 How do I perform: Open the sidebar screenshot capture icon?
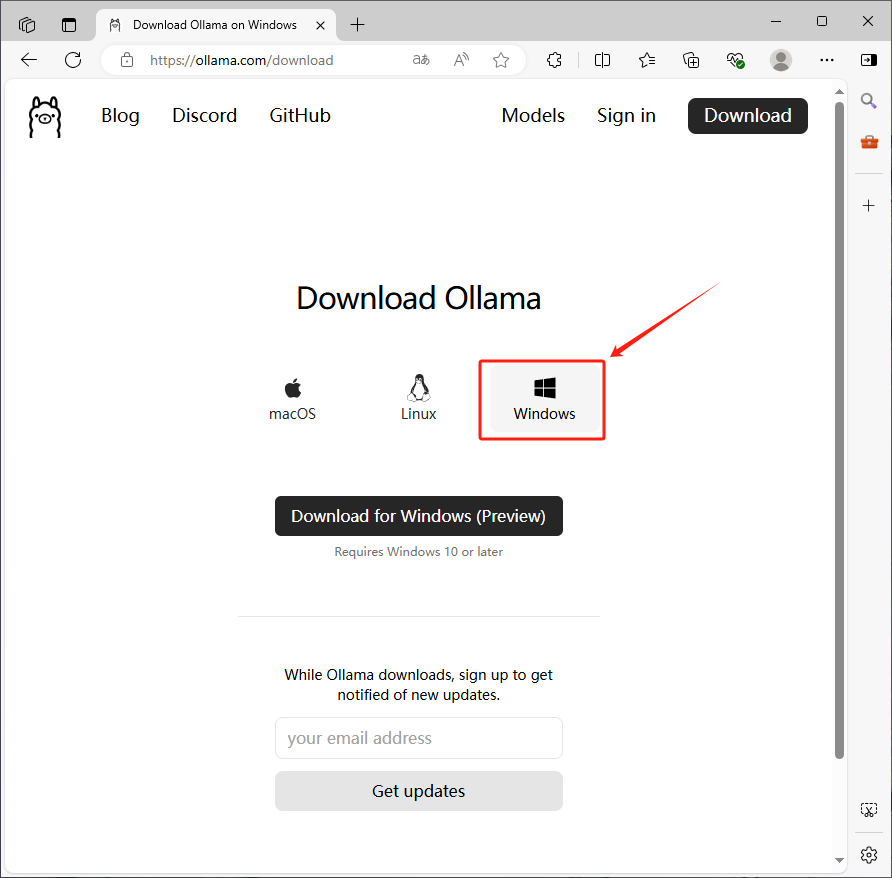[x=869, y=810]
